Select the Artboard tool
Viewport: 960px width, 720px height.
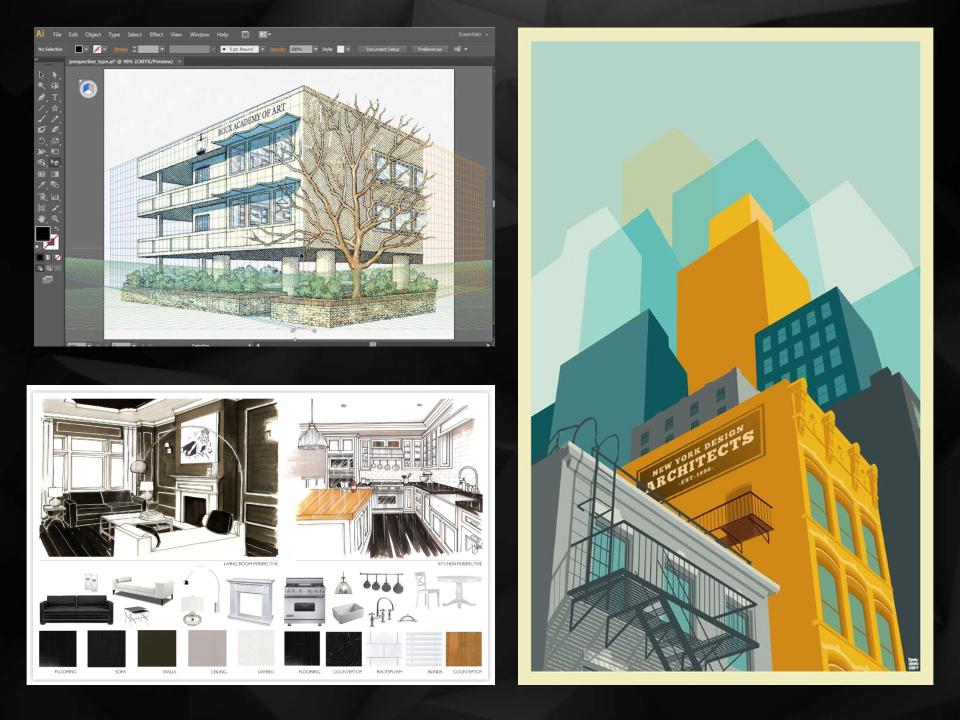[x=42, y=207]
